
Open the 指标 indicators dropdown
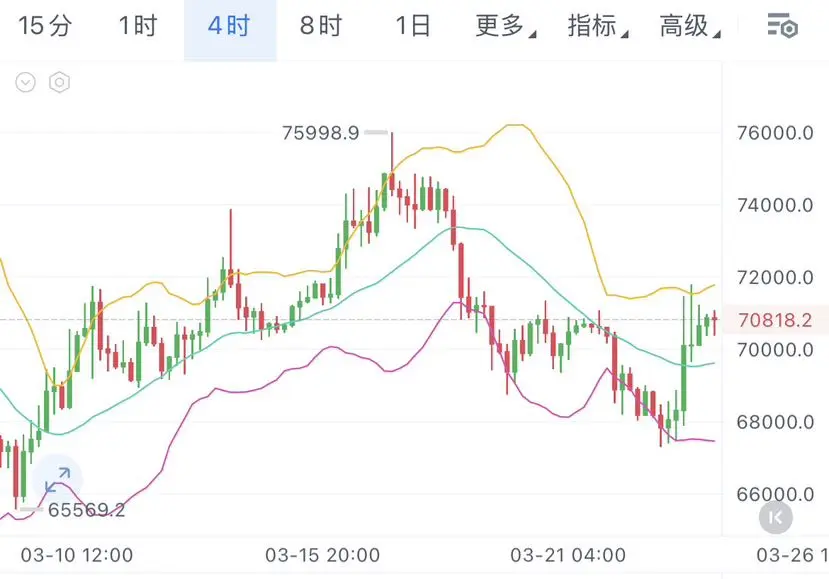598,26
